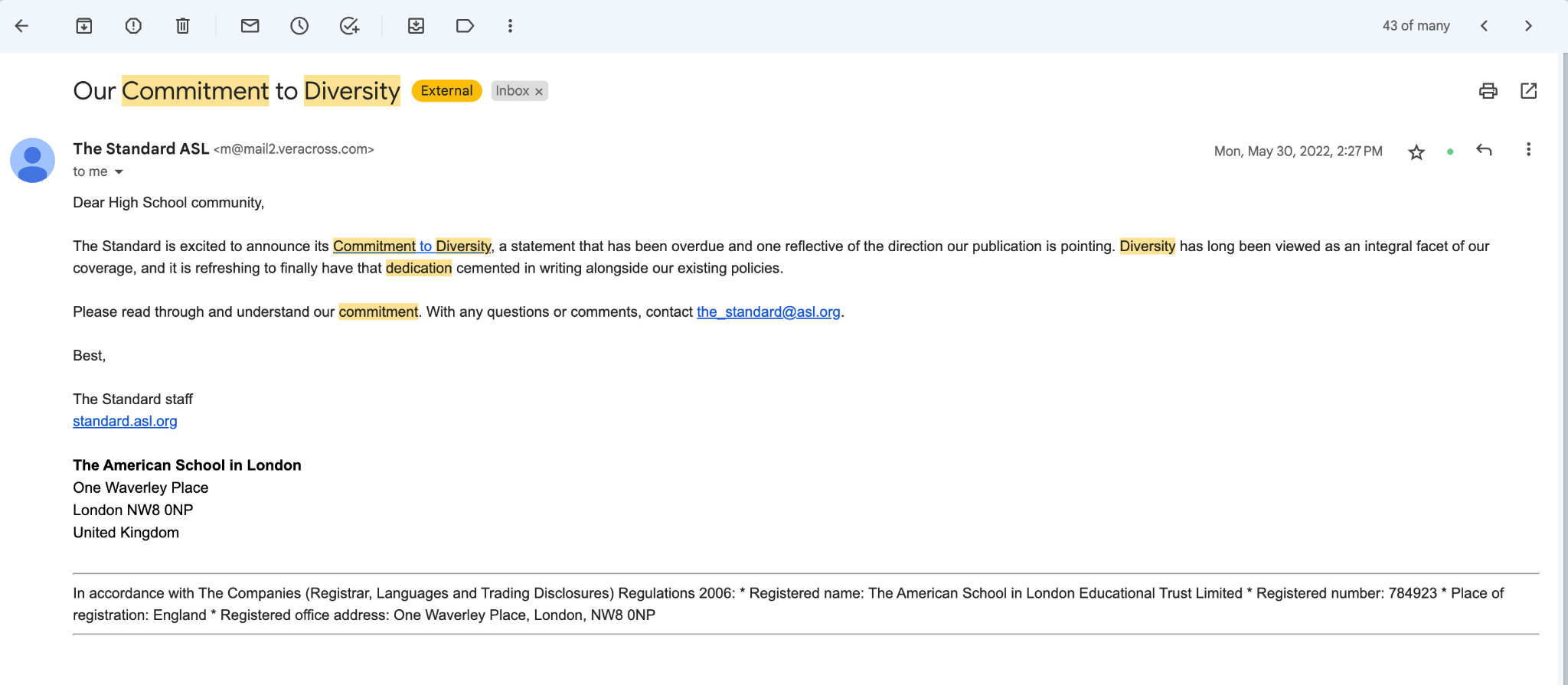The width and height of the screenshot is (1568, 685).
Task: Snooze this email with clock icon
Action: click(299, 26)
